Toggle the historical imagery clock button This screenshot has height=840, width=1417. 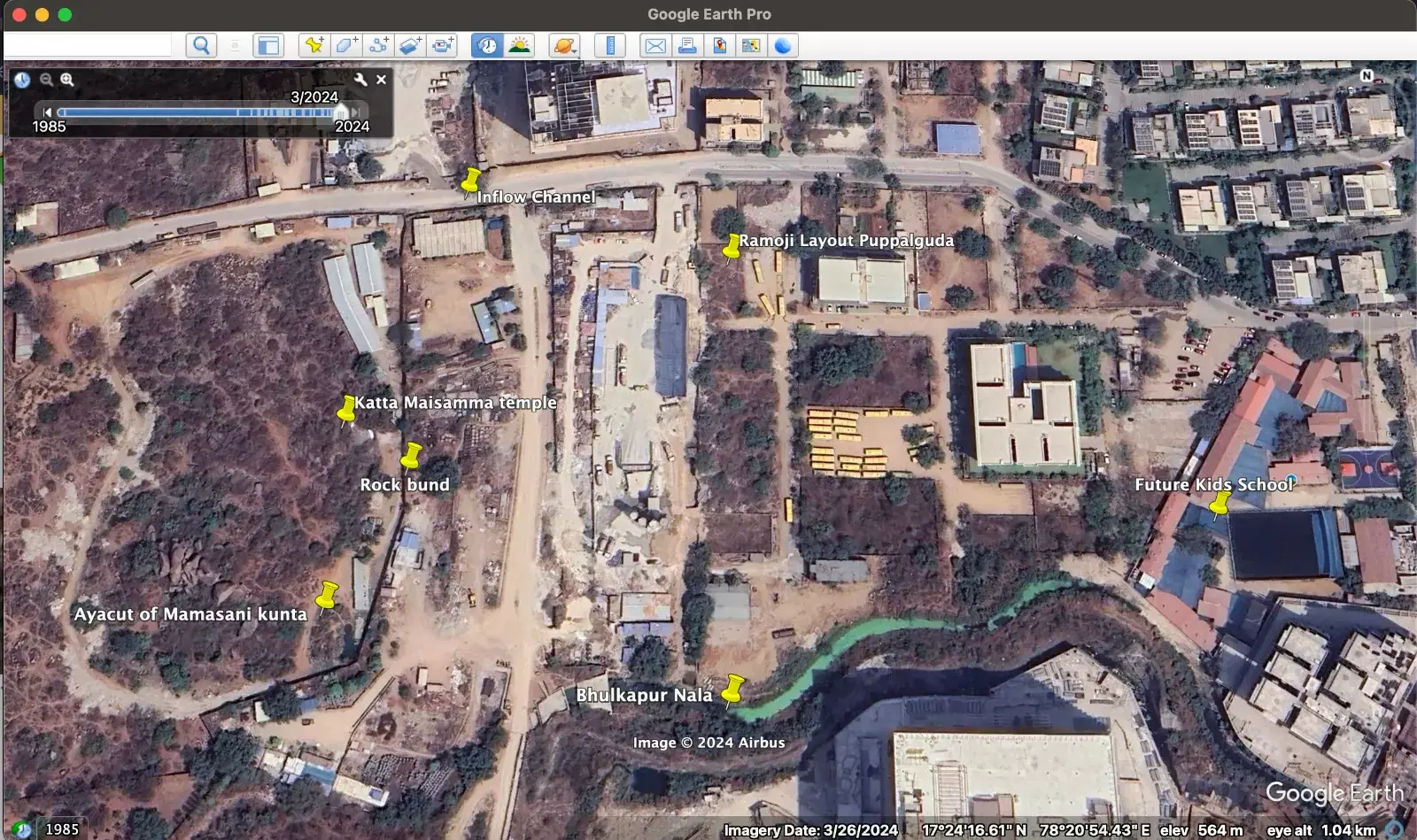tap(486, 46)
